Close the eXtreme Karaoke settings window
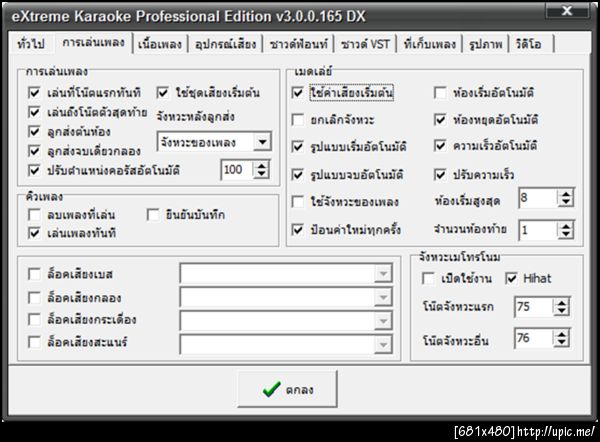 [567, 11]
